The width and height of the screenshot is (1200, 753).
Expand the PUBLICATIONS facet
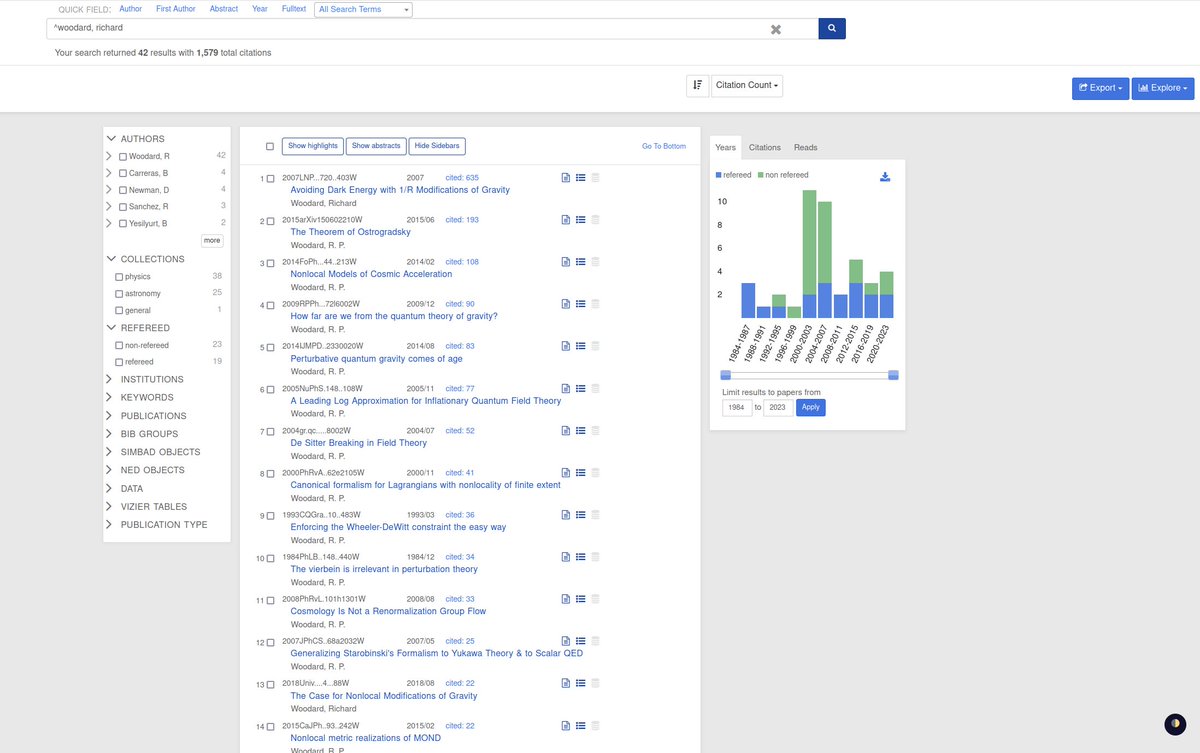110,416
